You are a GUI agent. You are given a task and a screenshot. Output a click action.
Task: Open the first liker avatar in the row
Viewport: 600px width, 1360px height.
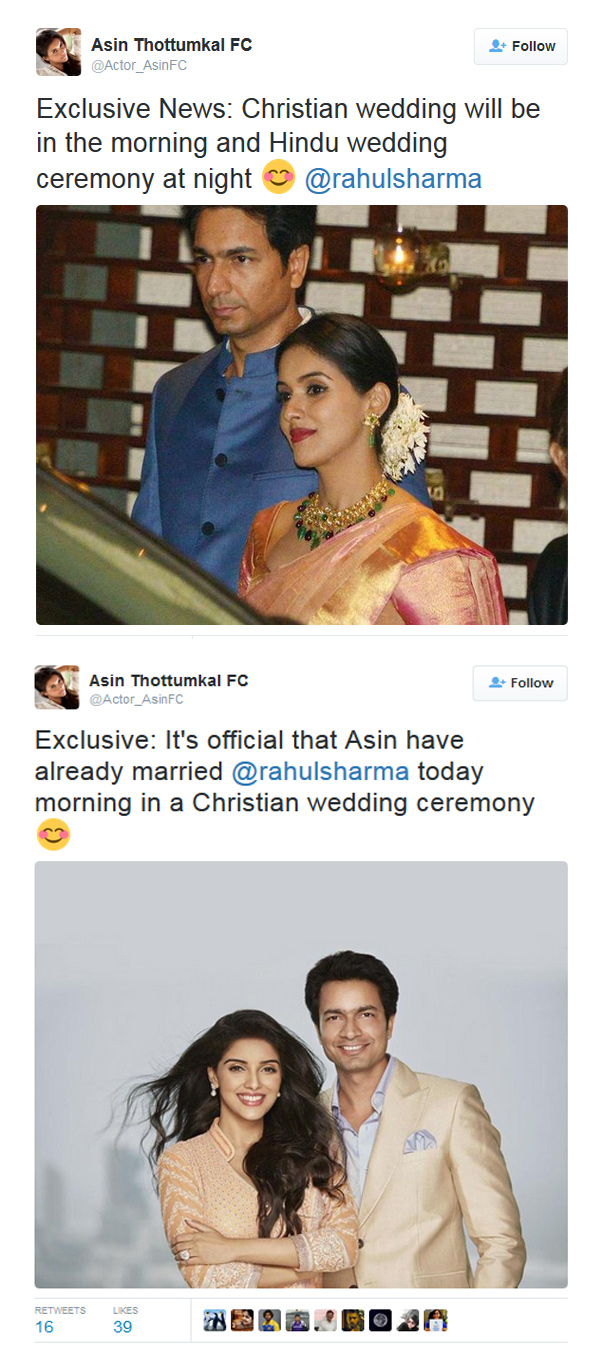215,1320
